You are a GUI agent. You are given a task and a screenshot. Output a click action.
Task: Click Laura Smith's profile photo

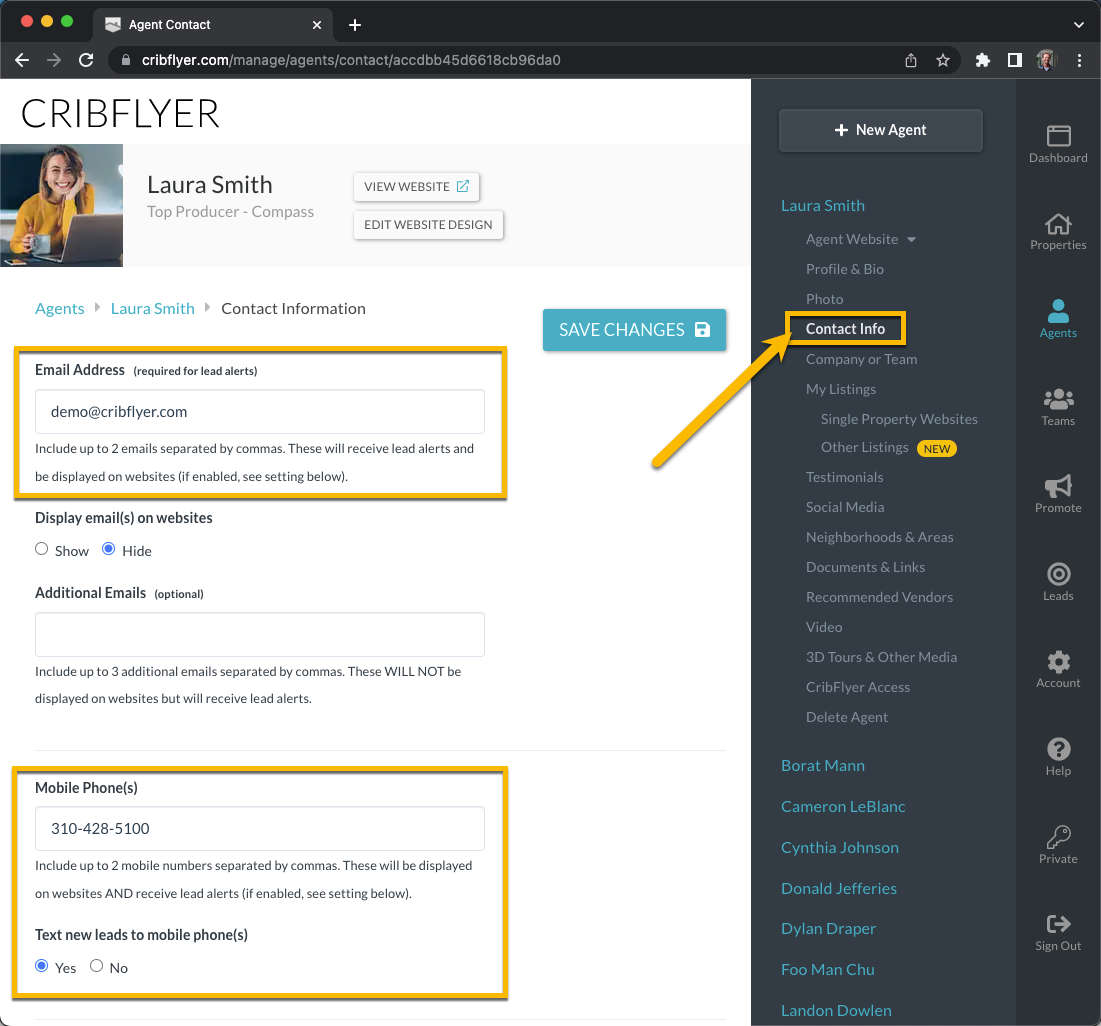click(61, 205)
